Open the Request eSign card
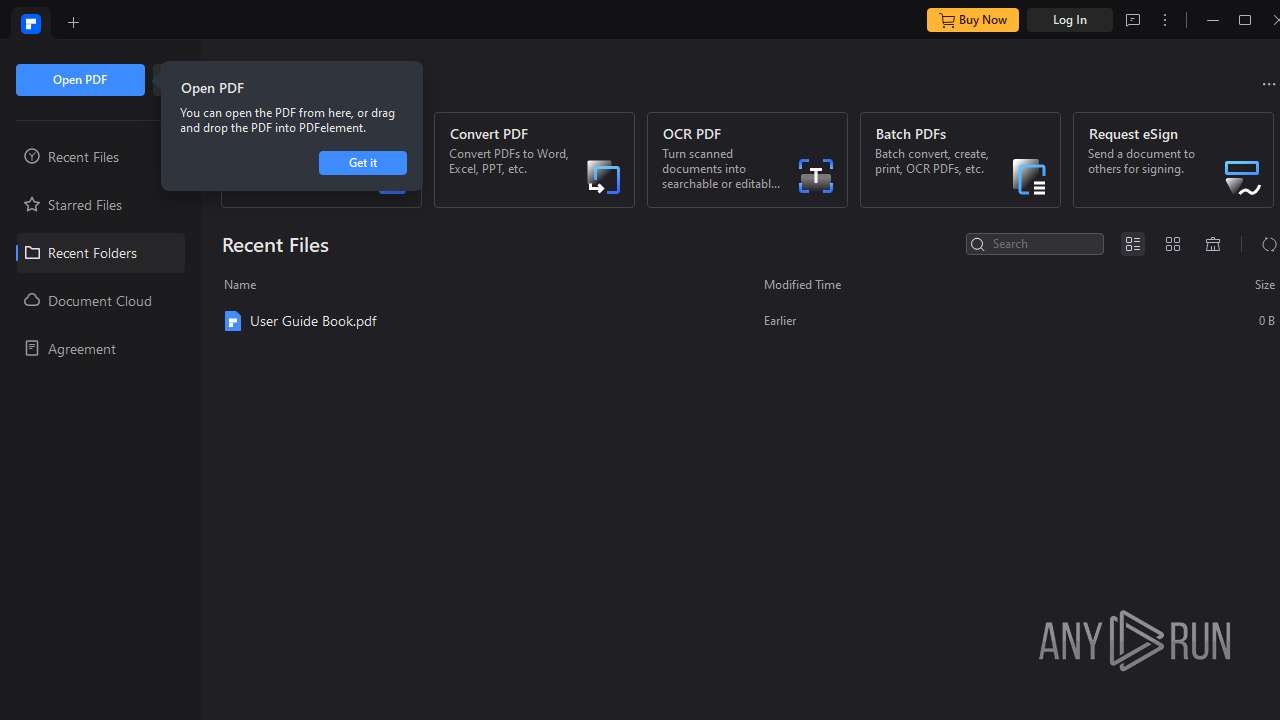Viewport: 1280px width, 720px height. click(1173, 160)
